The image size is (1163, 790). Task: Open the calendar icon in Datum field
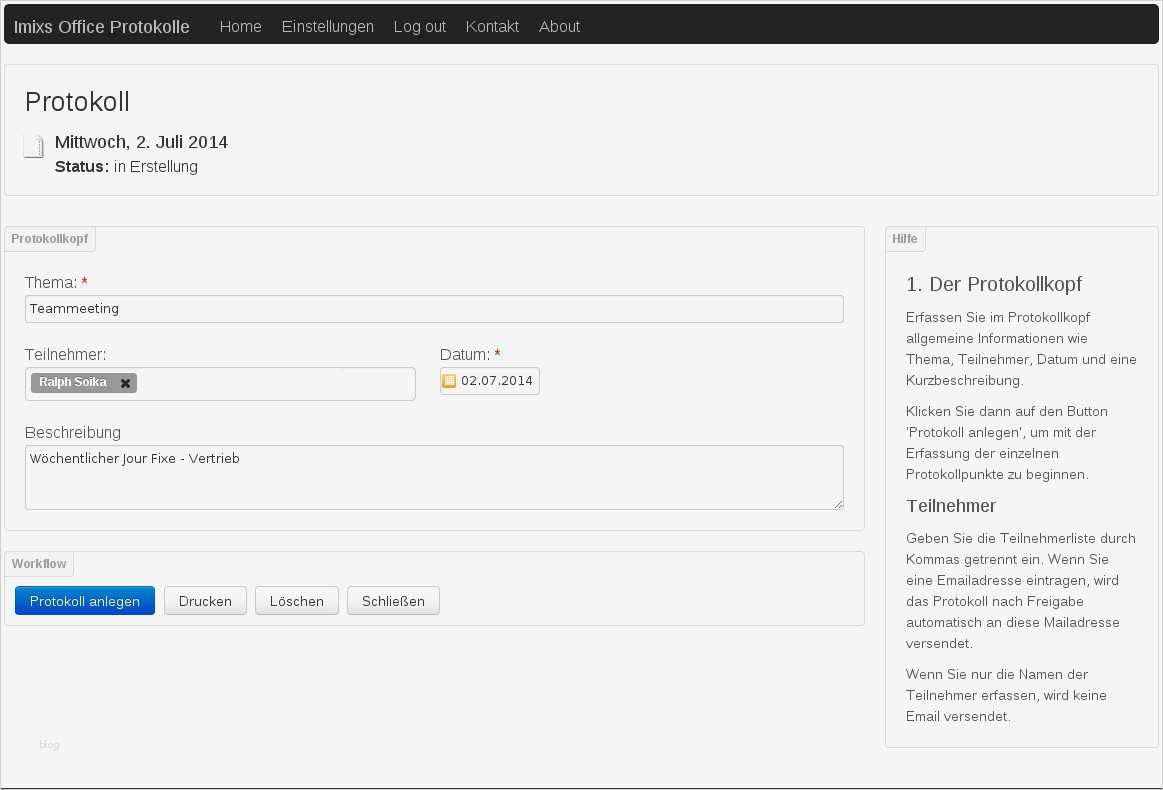449,381
